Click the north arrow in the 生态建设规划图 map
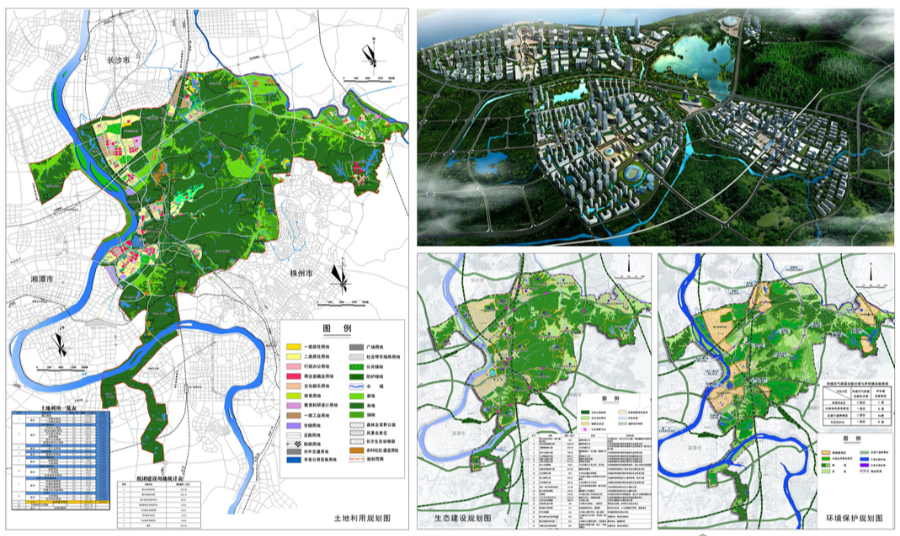The height and width of the screenshot is (536, 900). (627, 265)
